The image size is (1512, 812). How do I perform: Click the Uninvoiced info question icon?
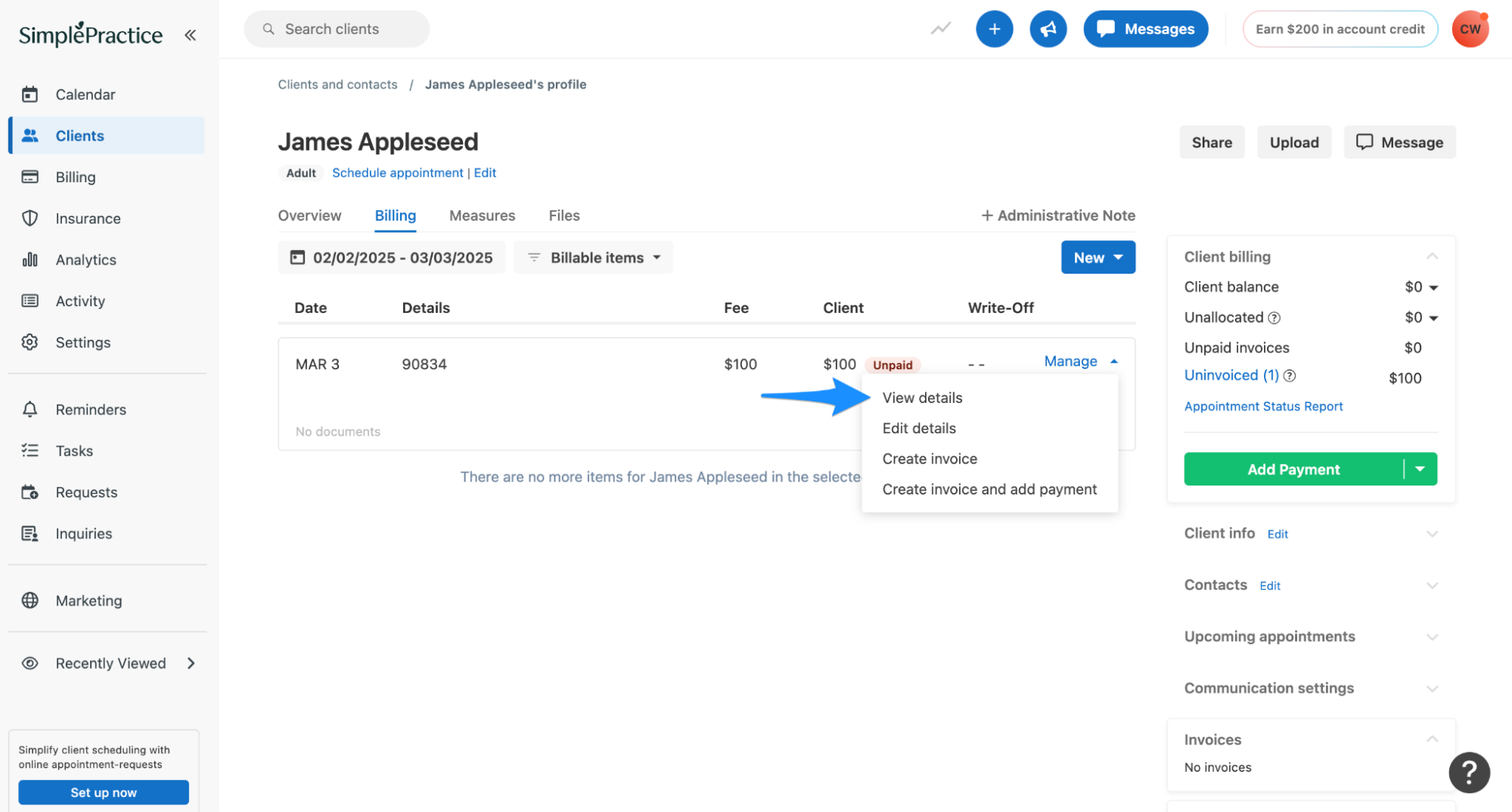pyautogui.click(x=1290, y=376)
